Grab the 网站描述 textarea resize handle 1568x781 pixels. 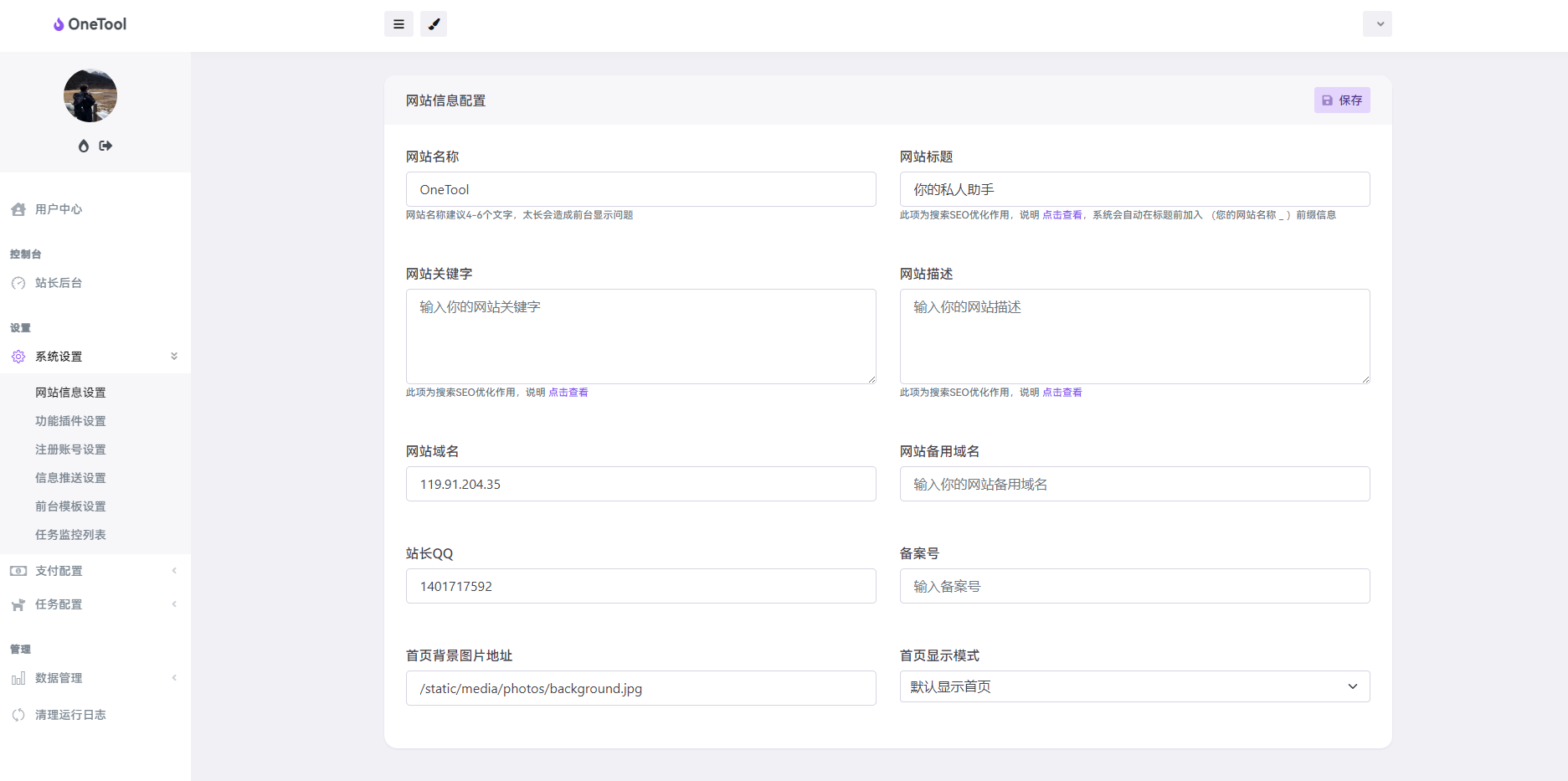click(1365, 379)
